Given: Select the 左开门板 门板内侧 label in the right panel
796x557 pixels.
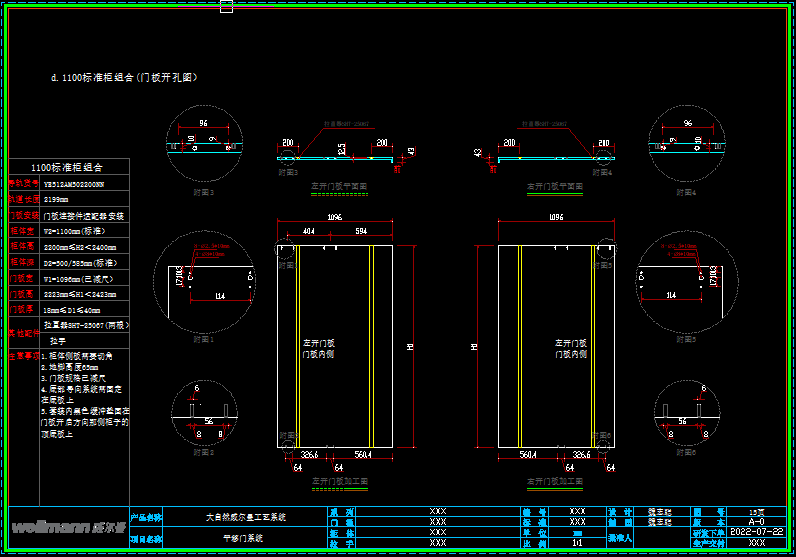Looking at the screenshot, I should pyautogui.click(x=571, y=348).
